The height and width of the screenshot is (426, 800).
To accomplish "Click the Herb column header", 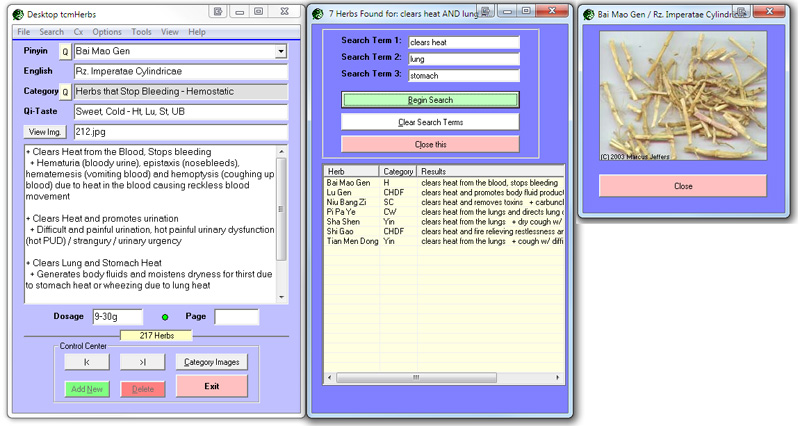I will pyautogui.click(x=352, y=171).
